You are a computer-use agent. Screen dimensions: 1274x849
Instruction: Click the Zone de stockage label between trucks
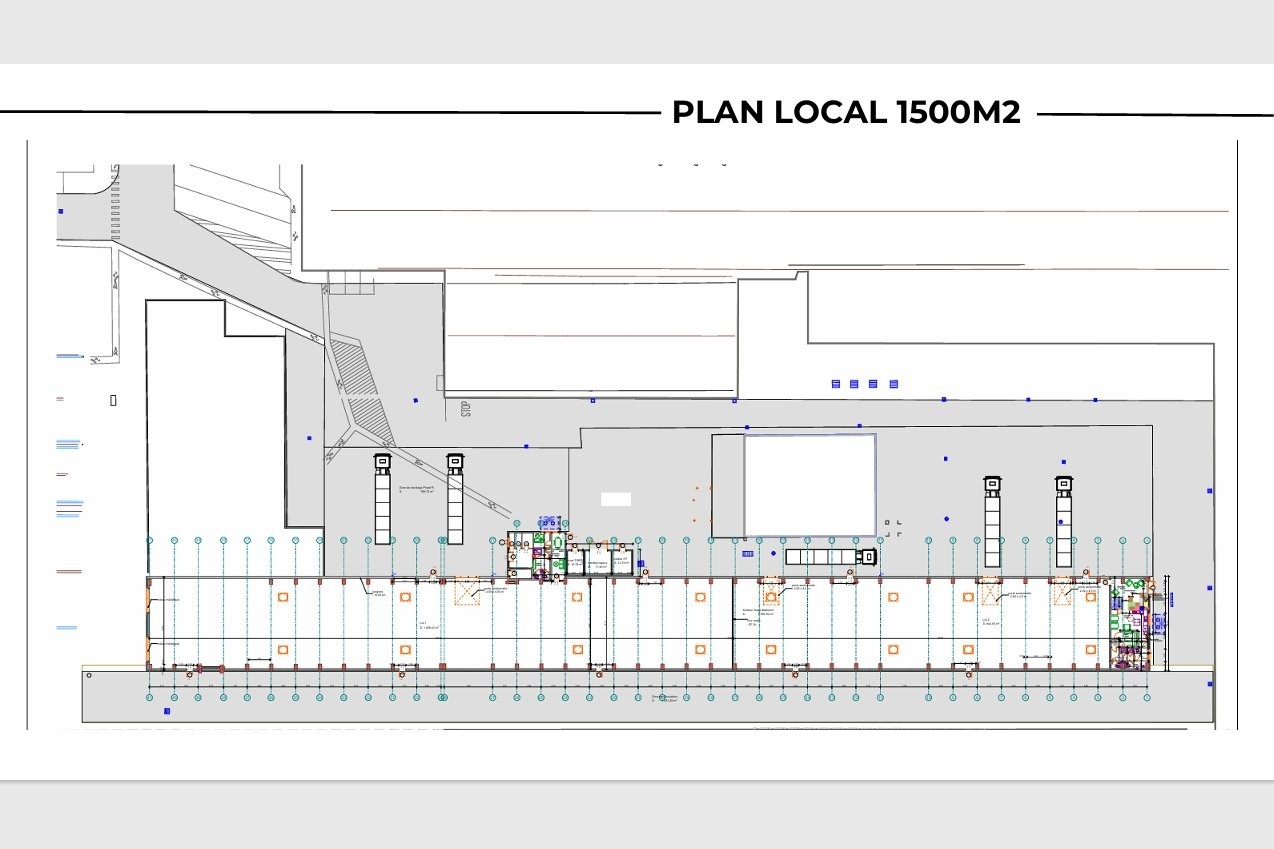coord(415,490)
